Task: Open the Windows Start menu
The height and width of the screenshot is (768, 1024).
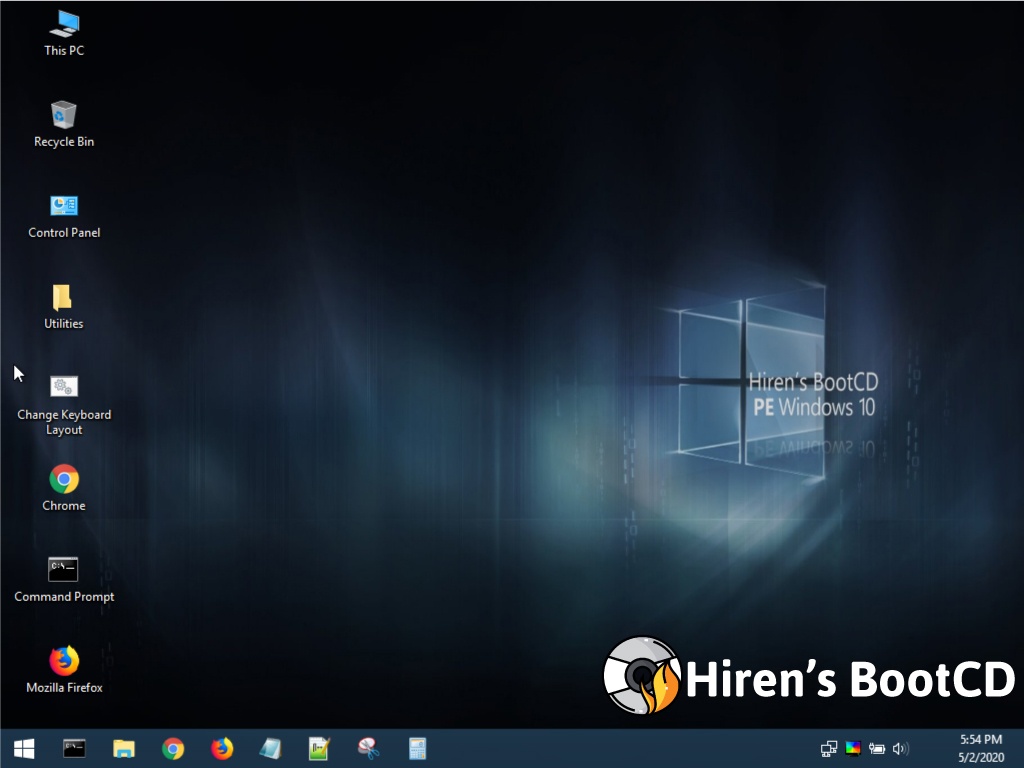Action: pyautogui.click(x=24, y=748)
